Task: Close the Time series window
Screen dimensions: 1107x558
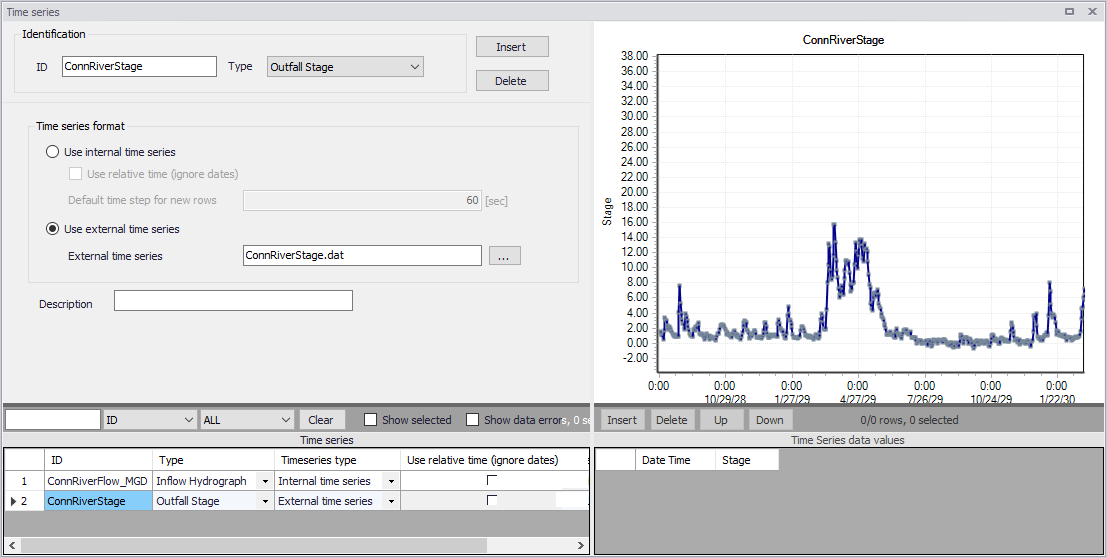Action: [1093, 11]
